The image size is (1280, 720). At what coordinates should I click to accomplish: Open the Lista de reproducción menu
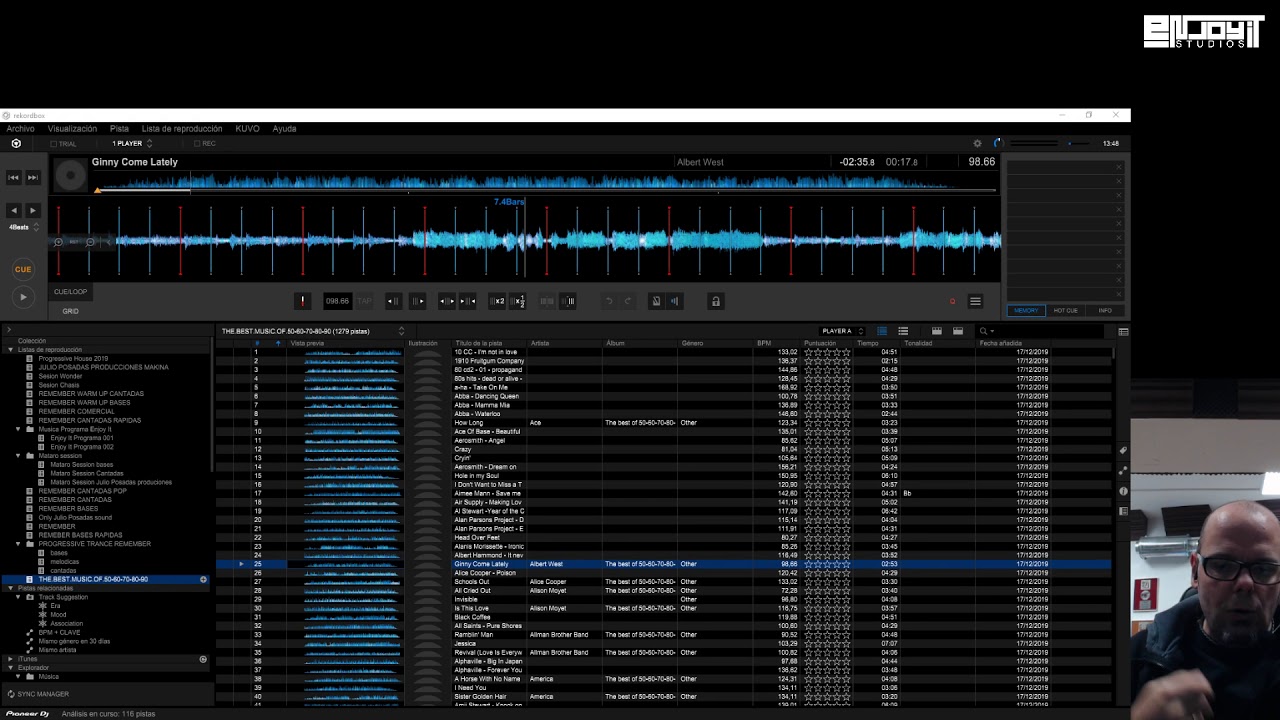[x=182, y=129]
